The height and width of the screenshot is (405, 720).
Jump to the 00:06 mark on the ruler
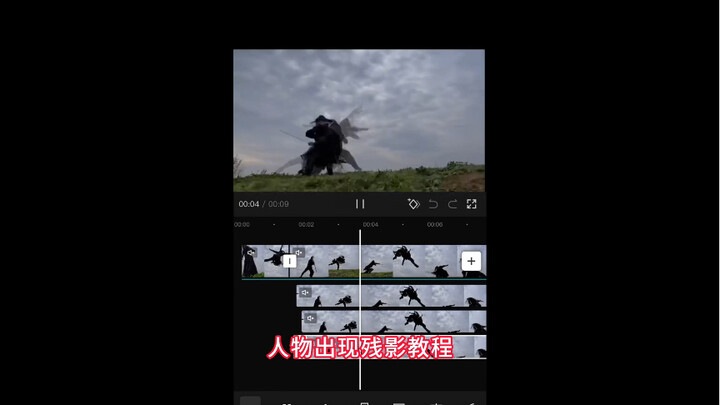434,225
